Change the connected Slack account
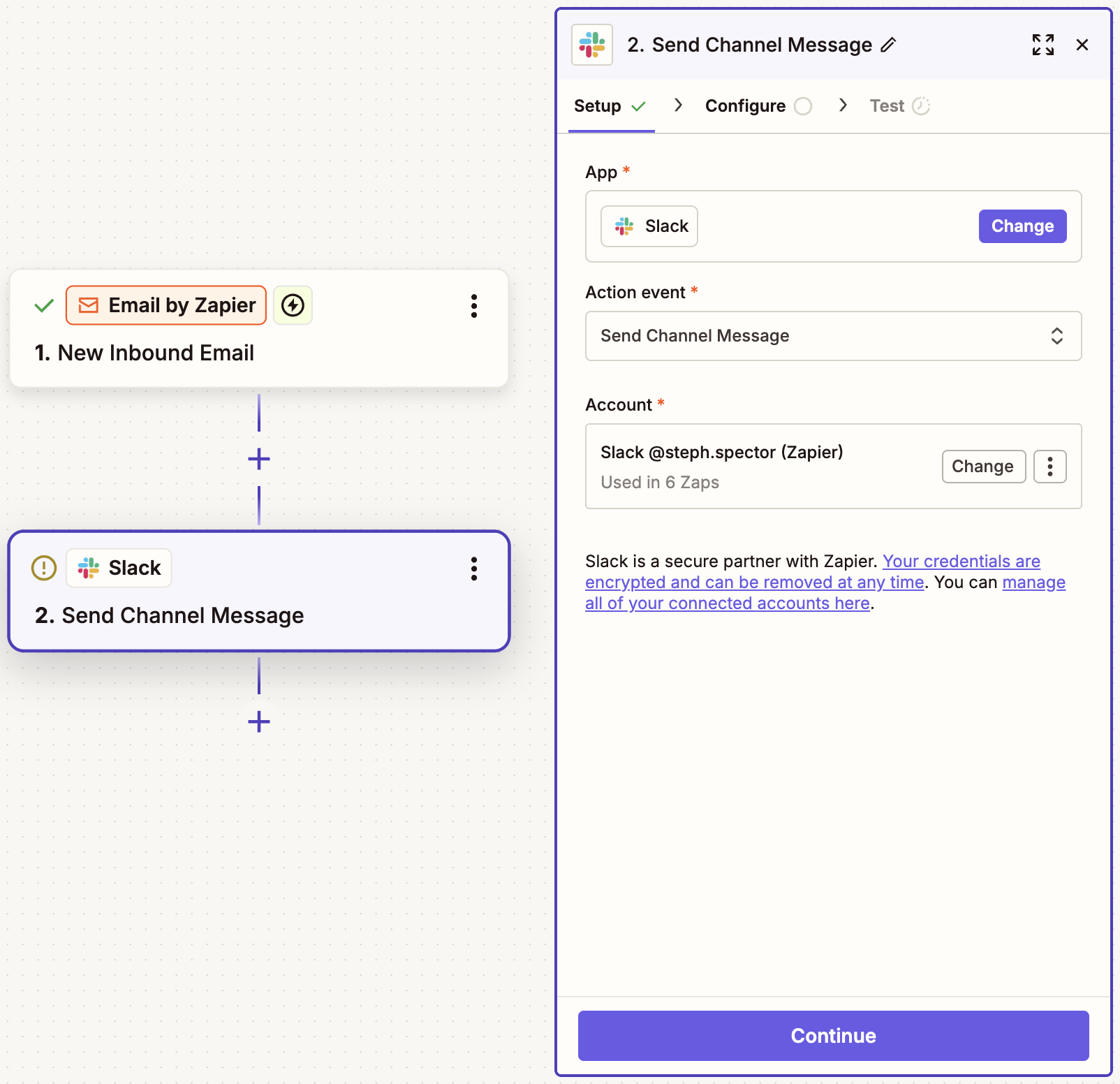 click(983, 466)
